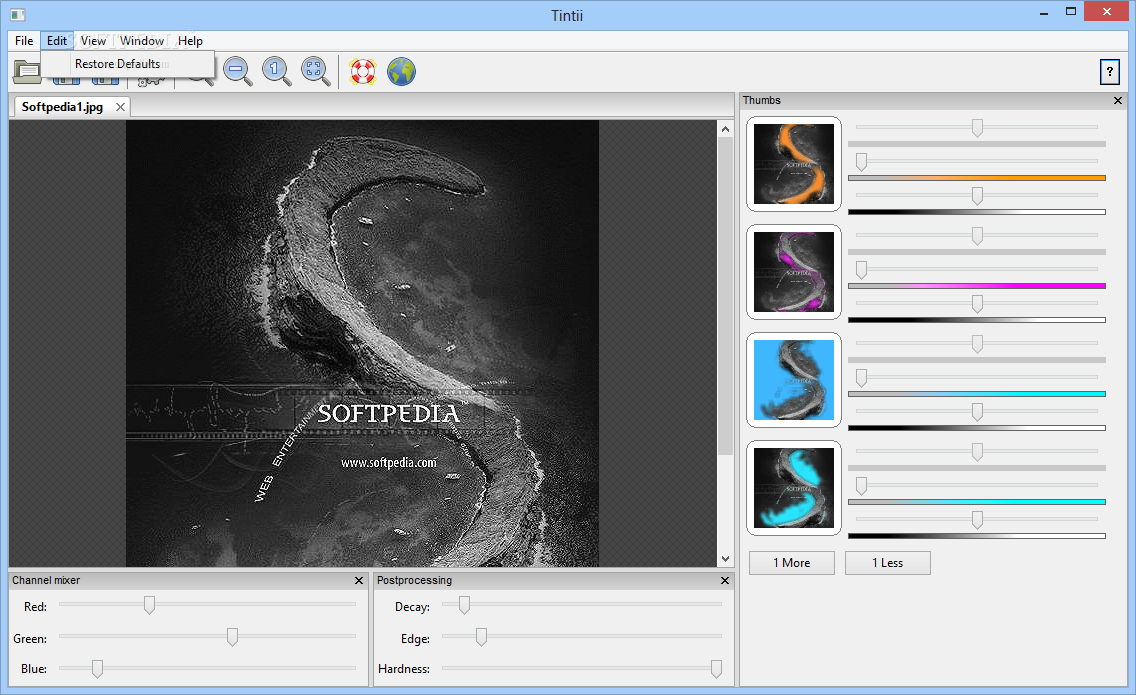The width and height of the screenshot is (1136, 695).
Task: Select the thumbnail with blue background
Action: [x=794, y=380]
